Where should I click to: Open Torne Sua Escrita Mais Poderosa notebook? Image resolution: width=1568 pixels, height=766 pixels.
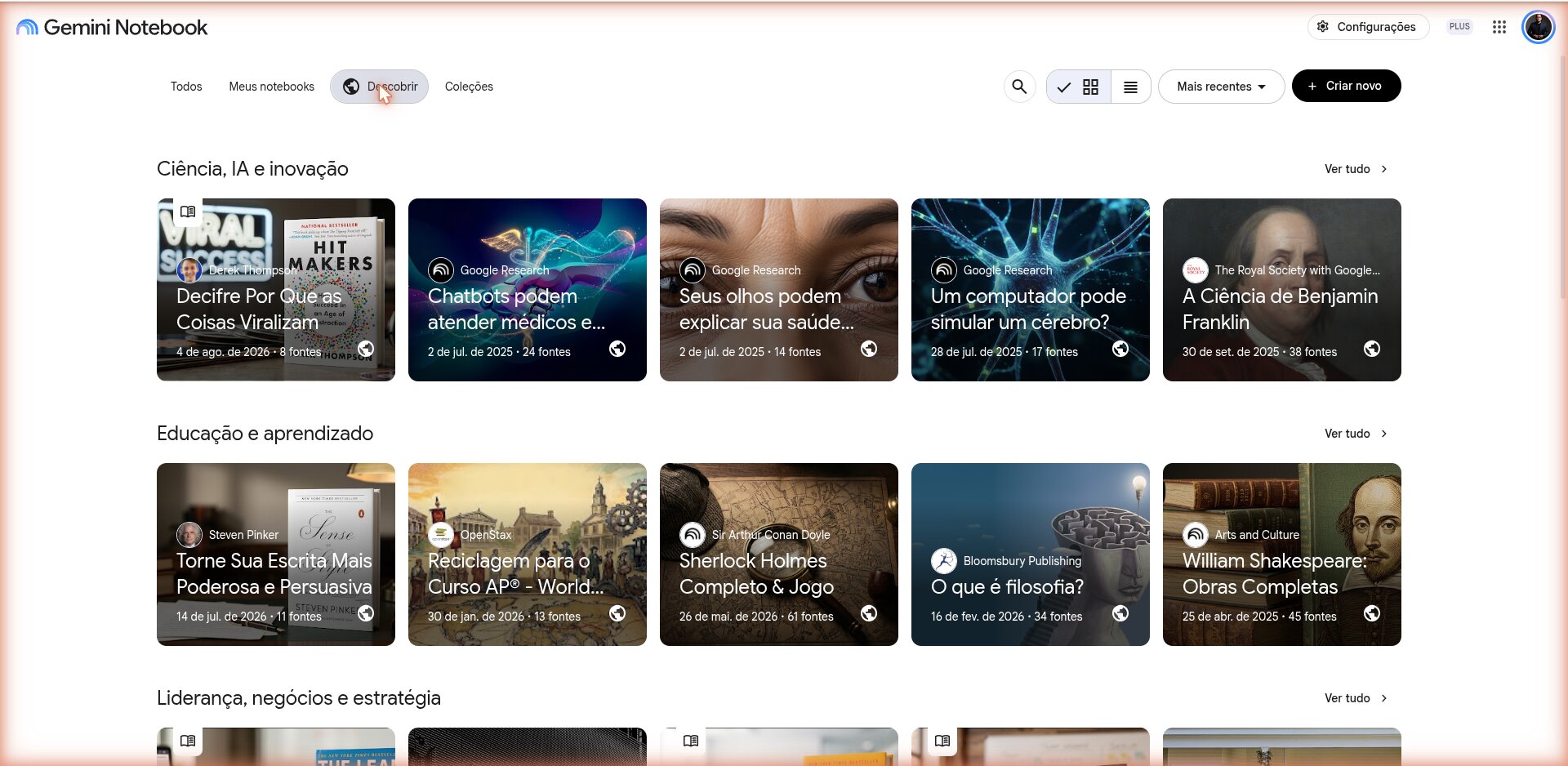point(276,554)
